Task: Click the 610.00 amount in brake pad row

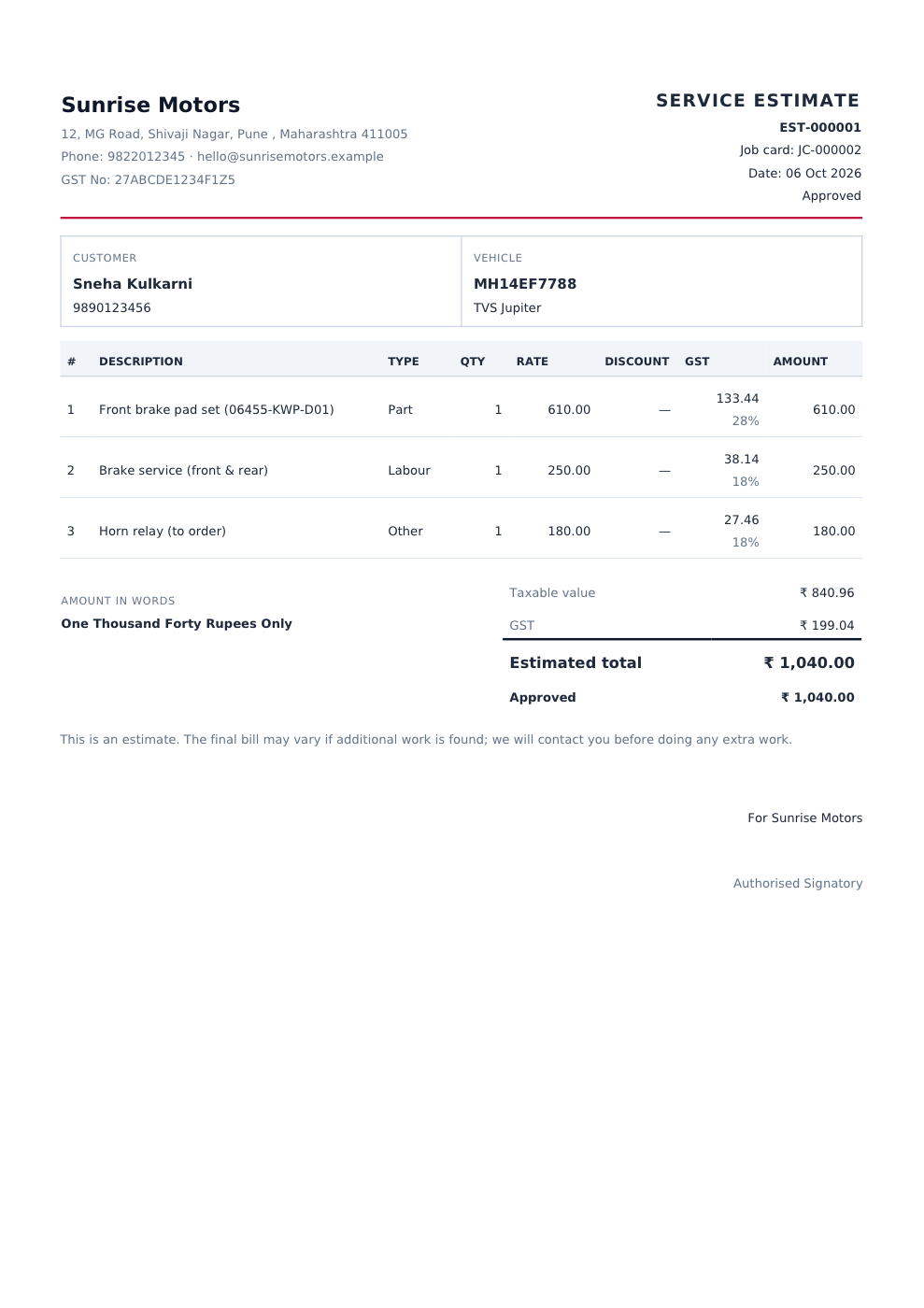Action: pyautogui.click(x=834, y=409)
